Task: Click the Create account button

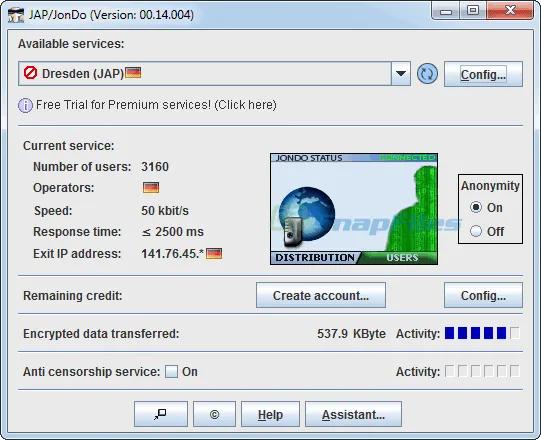Action: point(321,295)
